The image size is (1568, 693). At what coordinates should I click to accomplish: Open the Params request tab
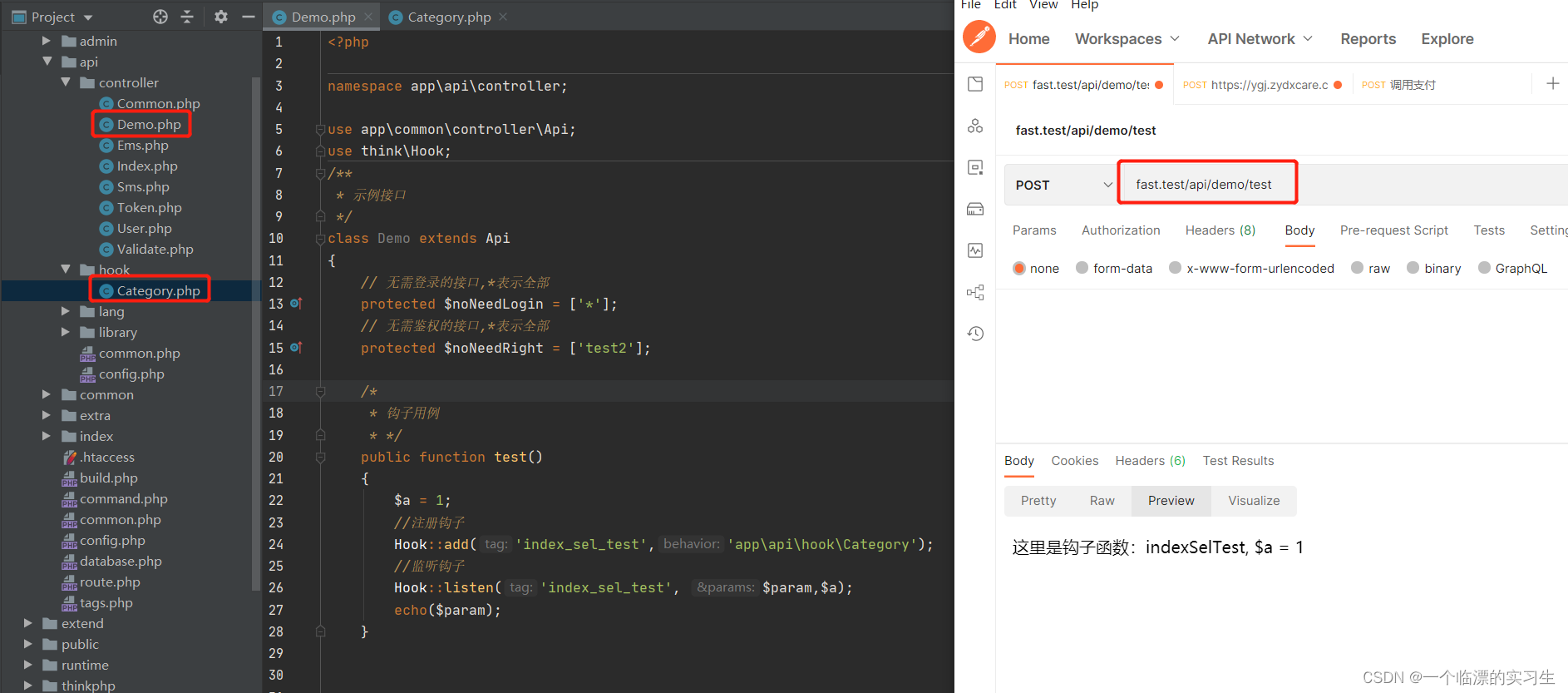tap(1034, 230)
